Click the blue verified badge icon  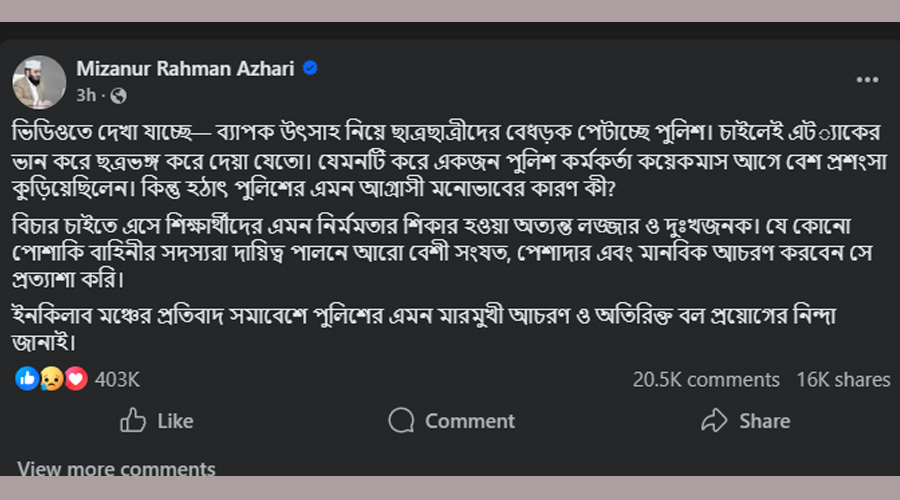[x=311, y=69]
